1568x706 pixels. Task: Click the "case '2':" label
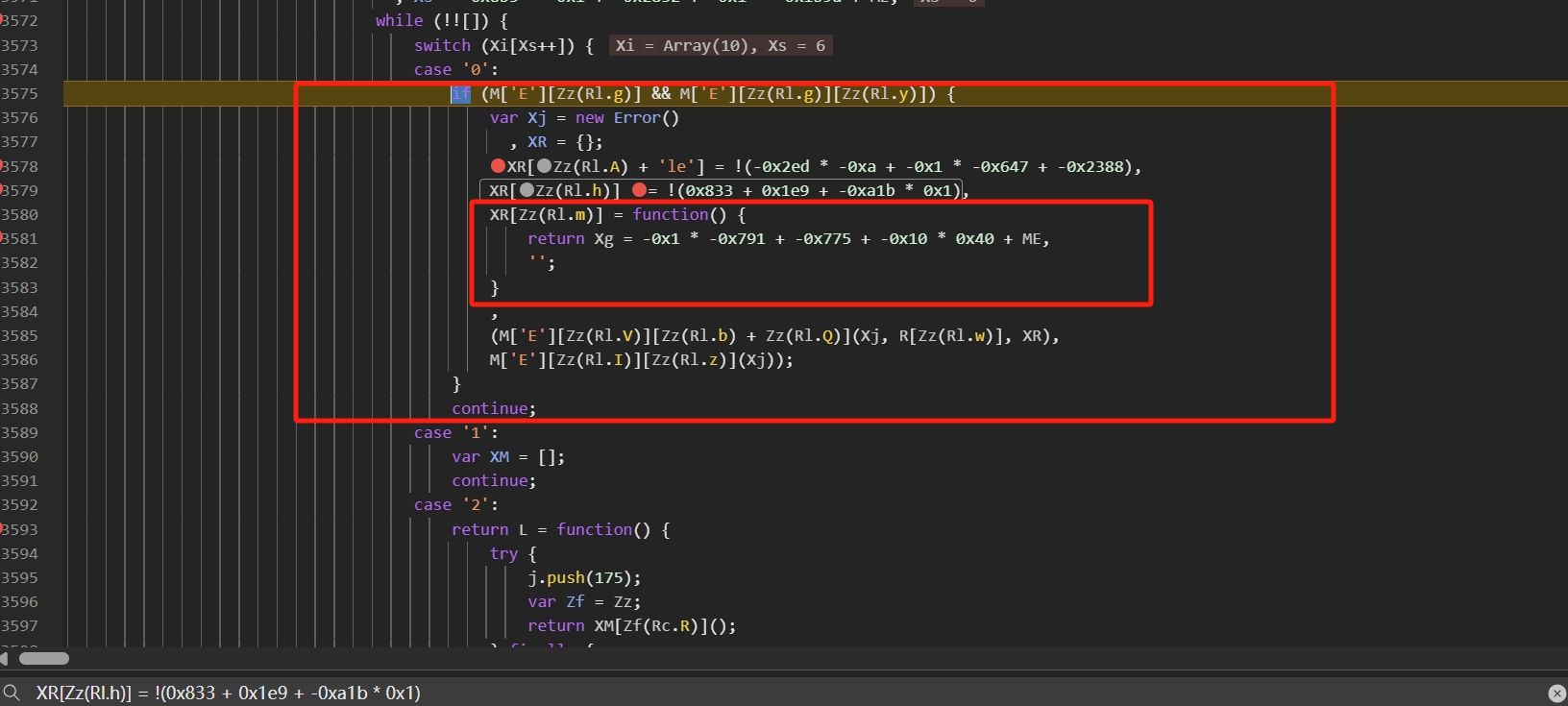tap(456, 504)
